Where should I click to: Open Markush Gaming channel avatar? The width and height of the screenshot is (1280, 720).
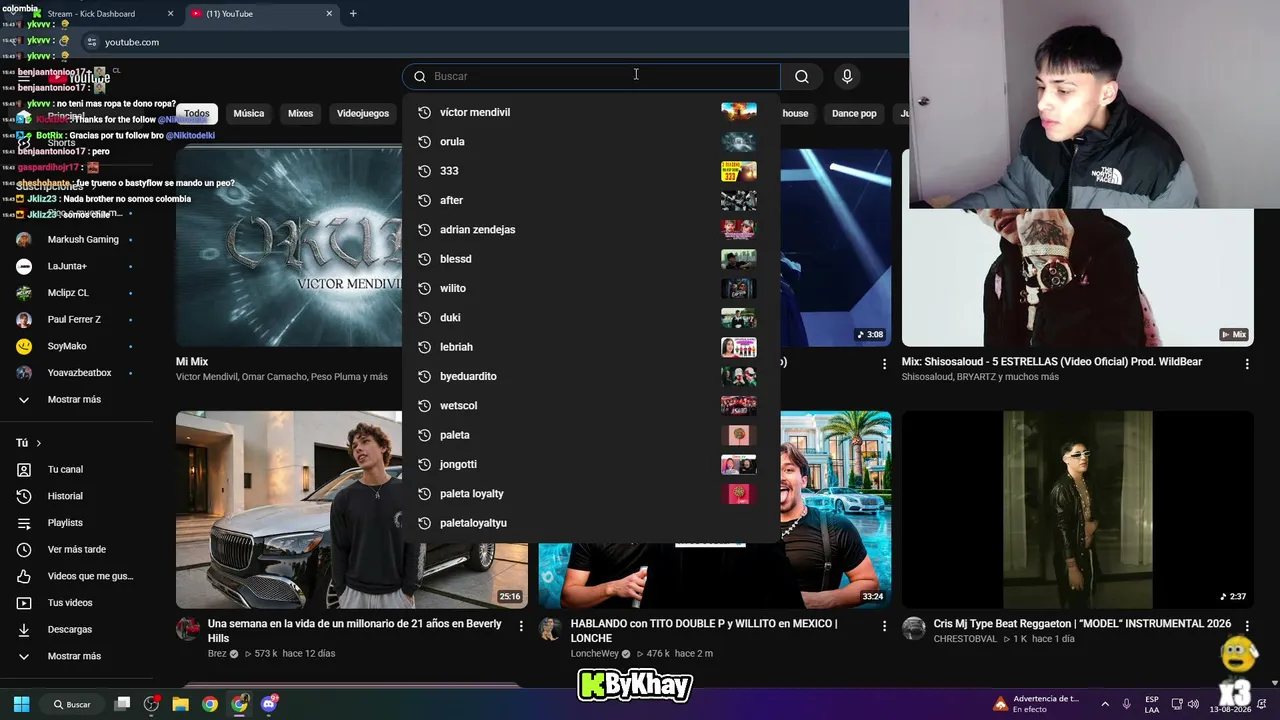coord(24,240)
